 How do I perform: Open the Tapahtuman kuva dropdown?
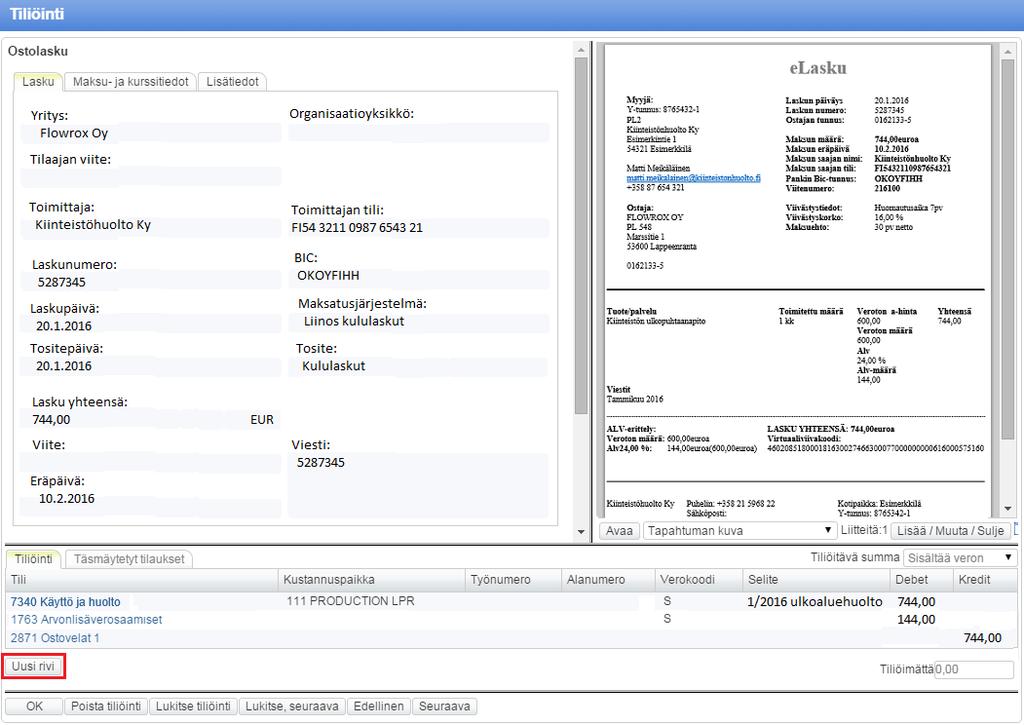[x=739, y=530]
